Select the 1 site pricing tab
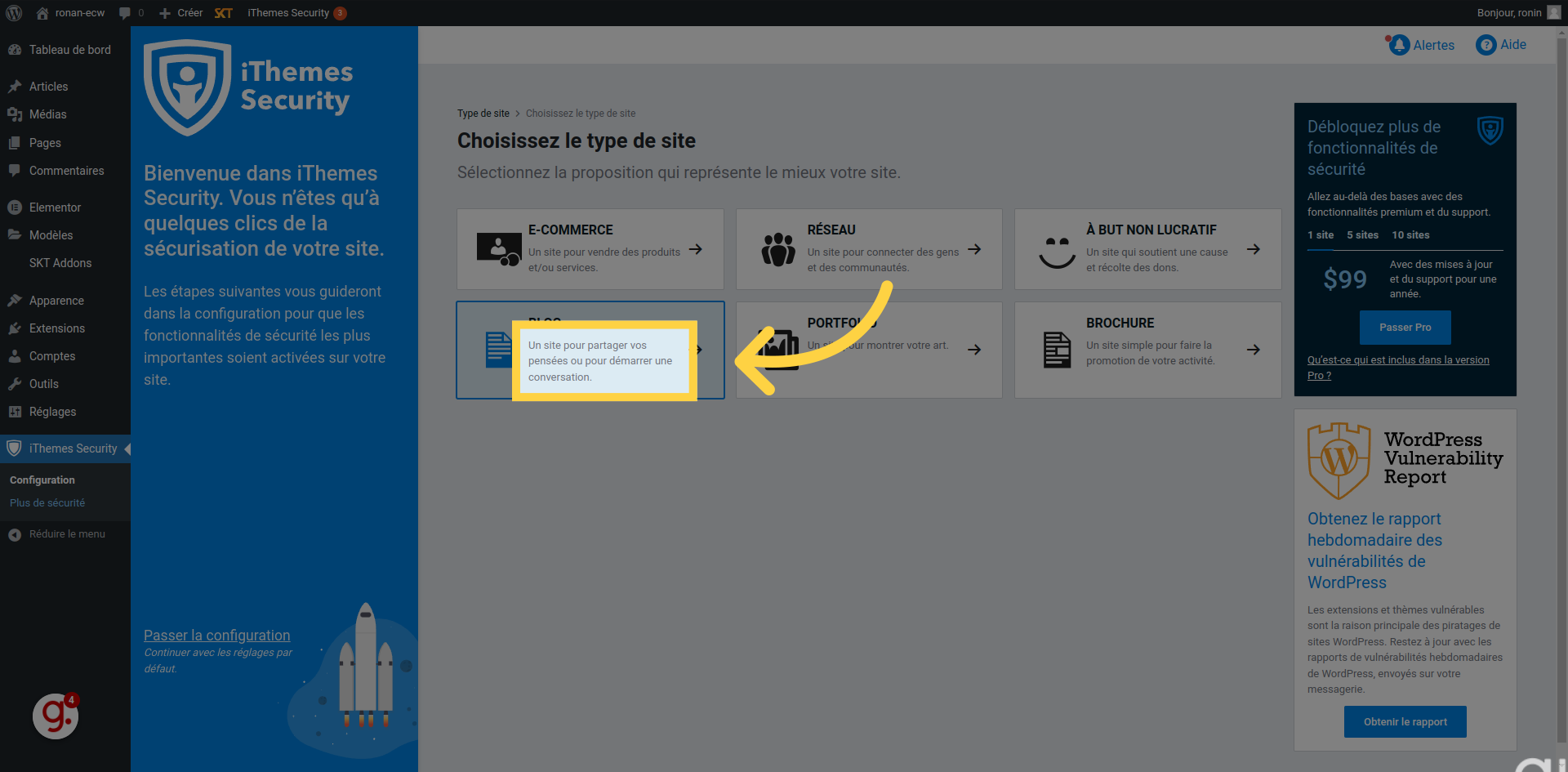1568x772 pixels. click(1321, 235)
